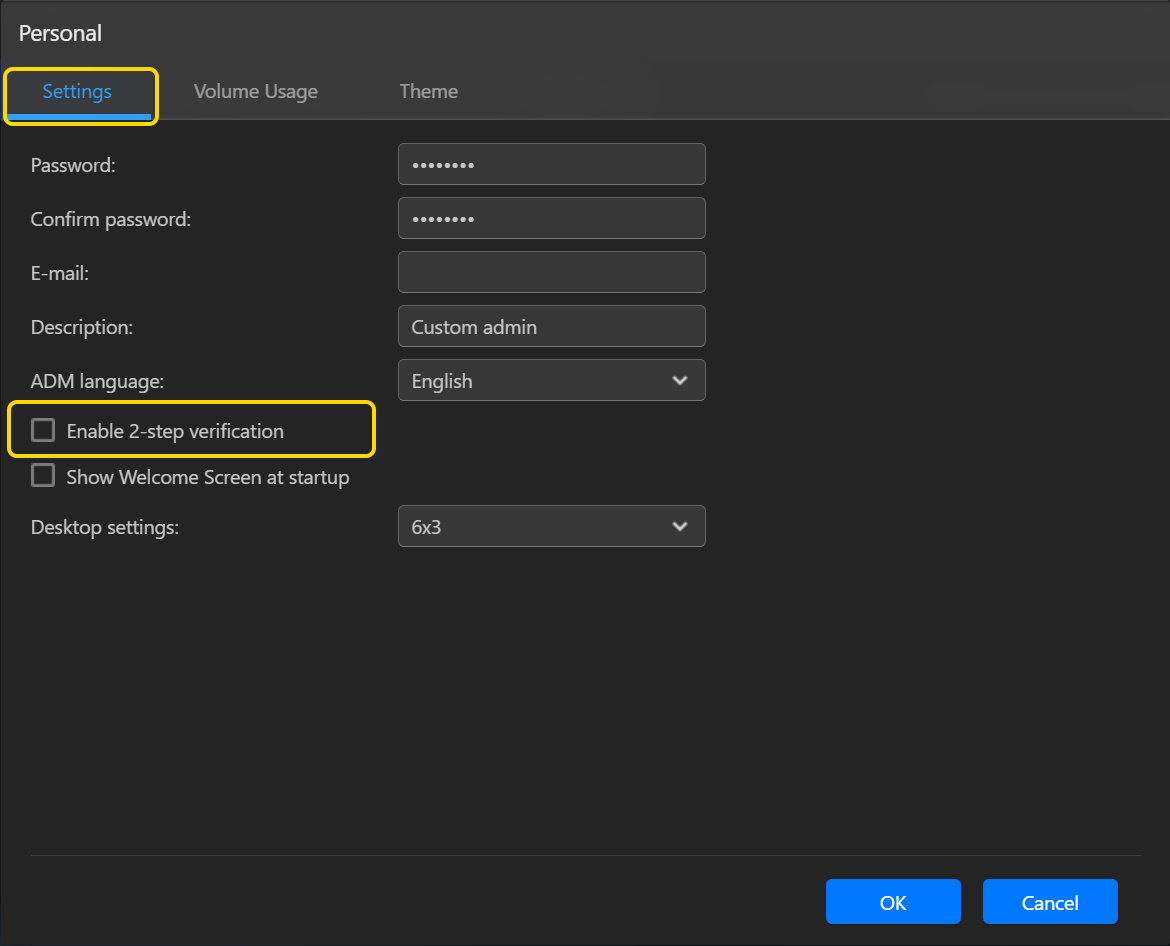Click the ADM language label
The height and width of the screenshot is (946, 1170).
pyautogui.click(x=97, y=381)
